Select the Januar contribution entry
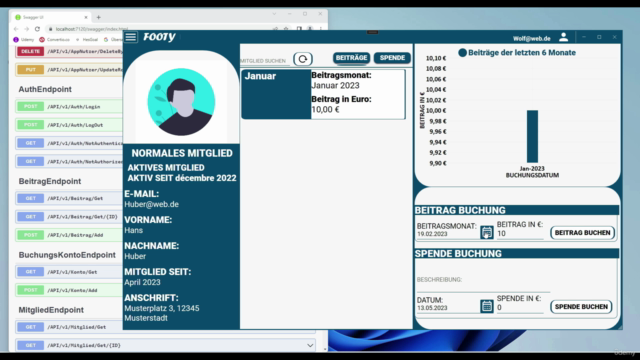640x360 pixels. point(323,94)
